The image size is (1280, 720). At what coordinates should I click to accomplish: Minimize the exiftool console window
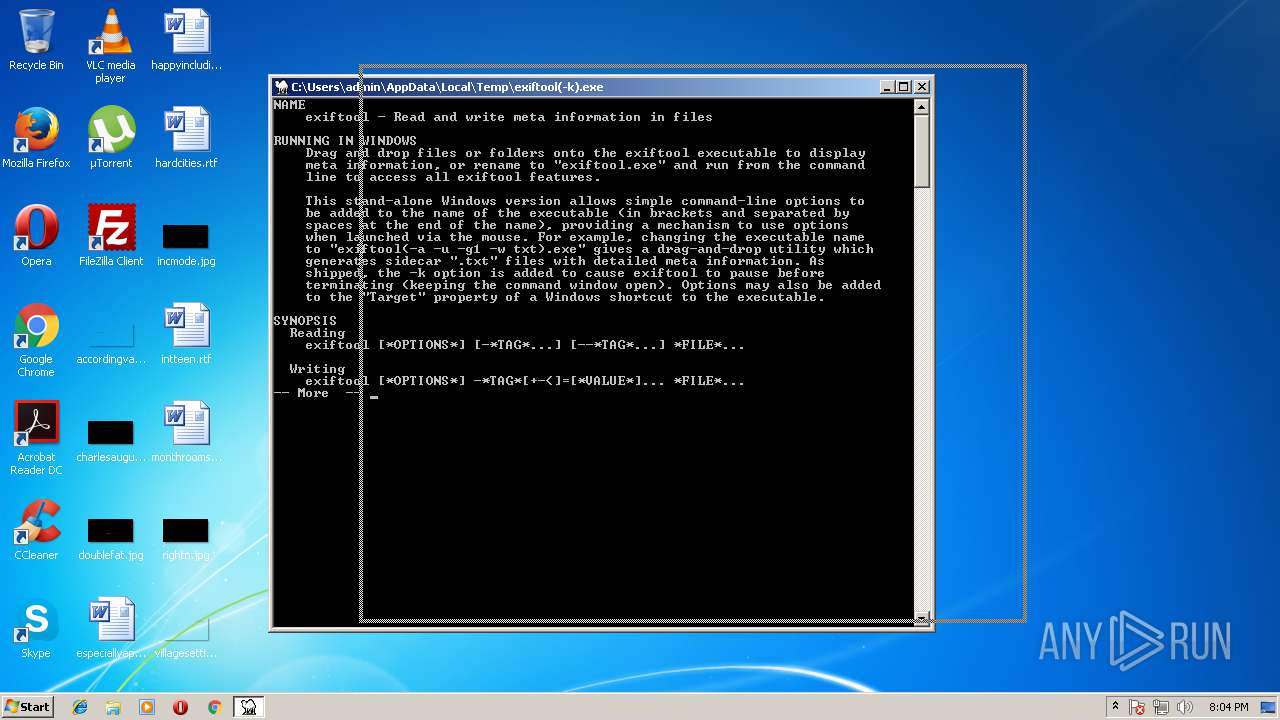(887, 87)
